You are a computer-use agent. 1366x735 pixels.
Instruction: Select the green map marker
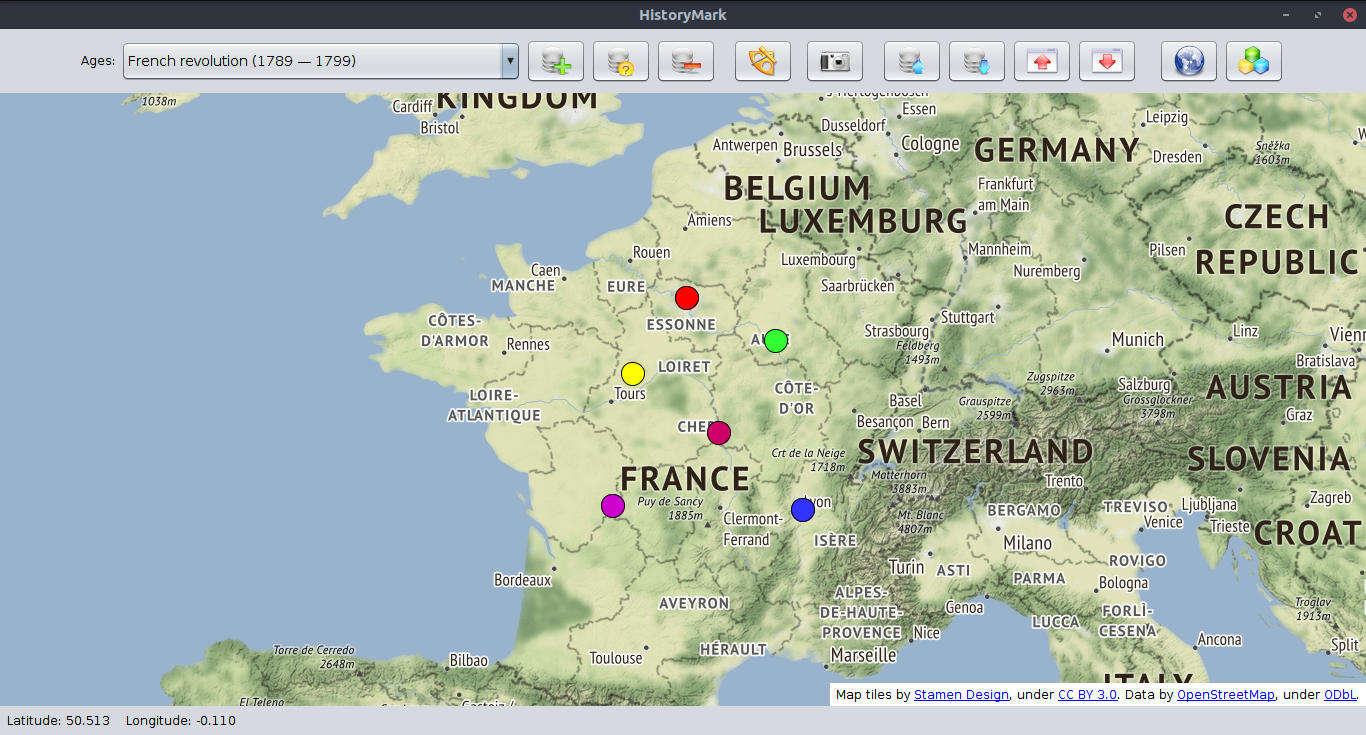776,340
